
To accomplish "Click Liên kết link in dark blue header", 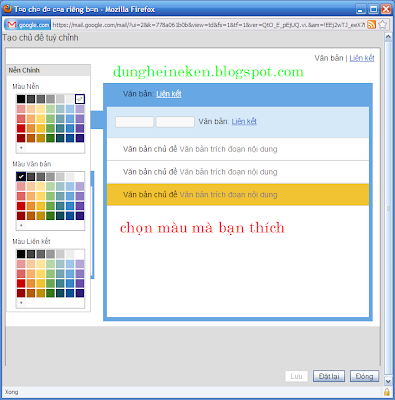I will tap(169, 94).
